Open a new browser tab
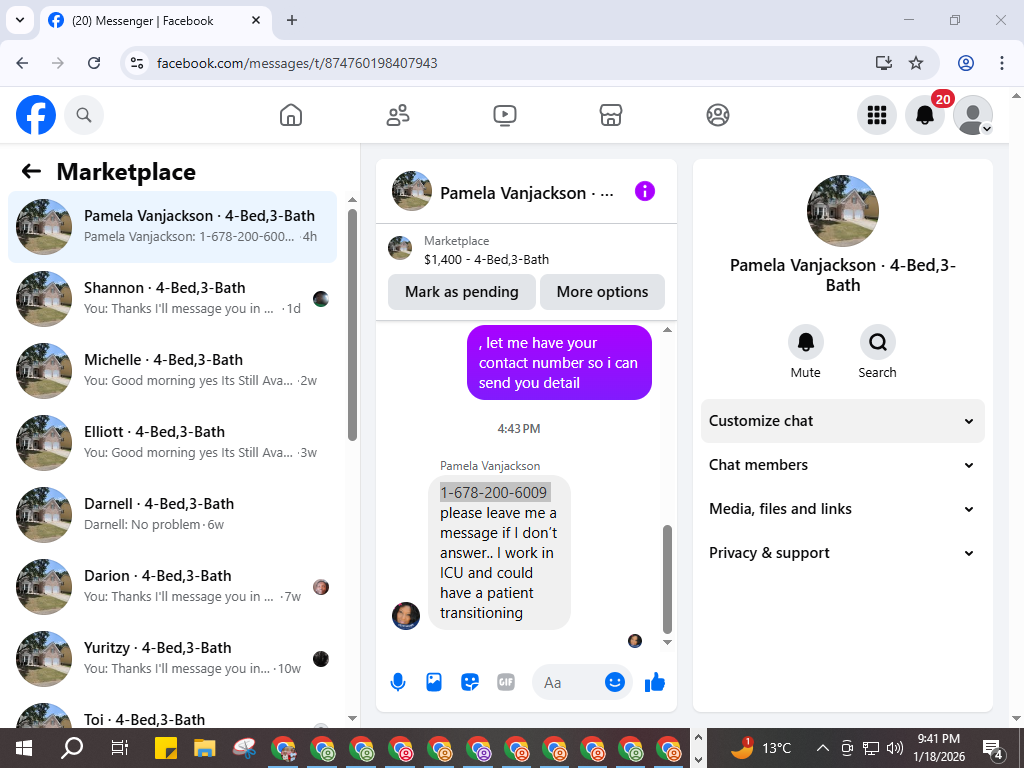The image size is (1024, 768). tap(292, 20)
